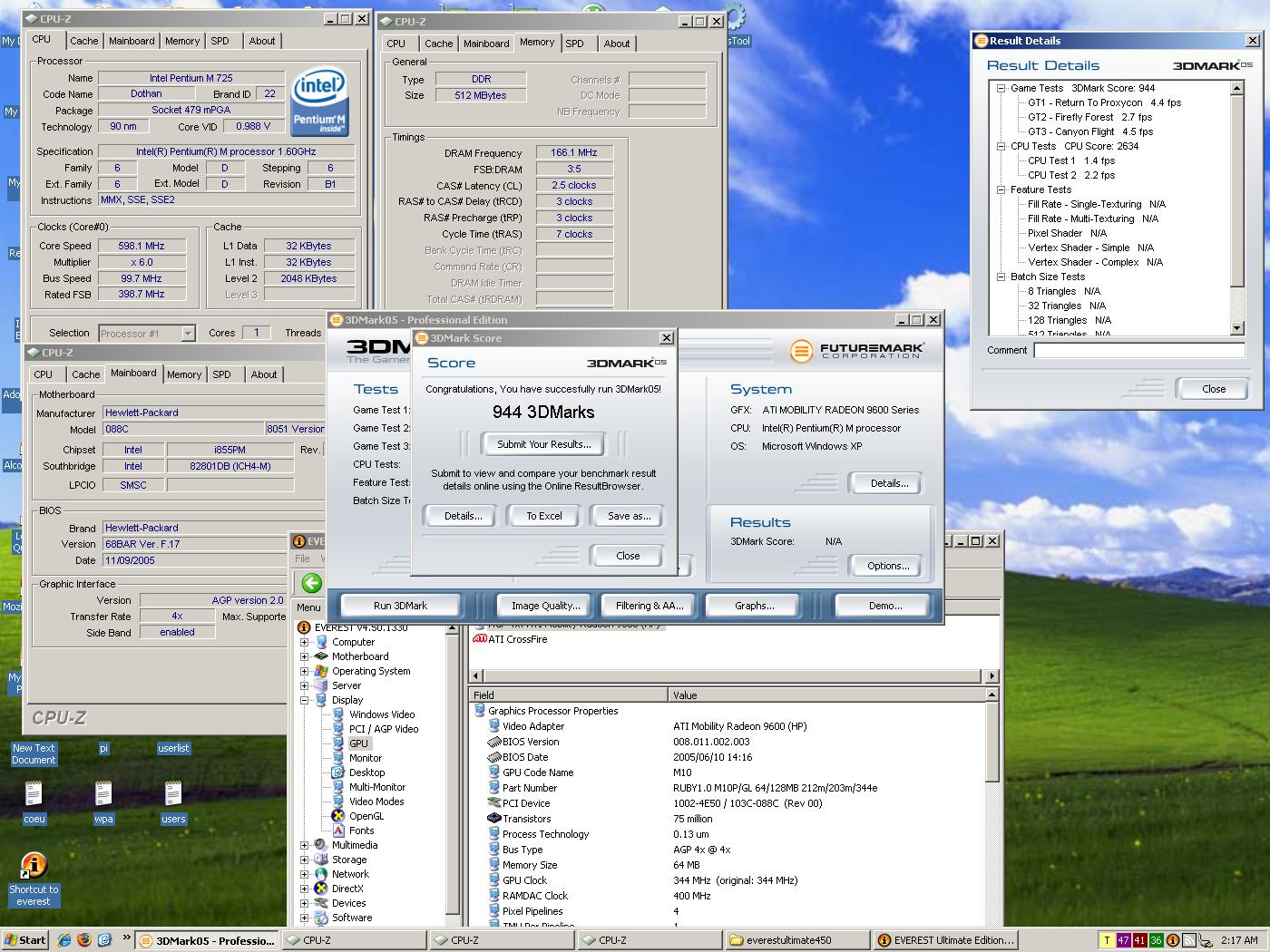Close the Result Details window via Close button
The height and width of the screenshot is (952, 1270).
click(x=1214, y=389)
